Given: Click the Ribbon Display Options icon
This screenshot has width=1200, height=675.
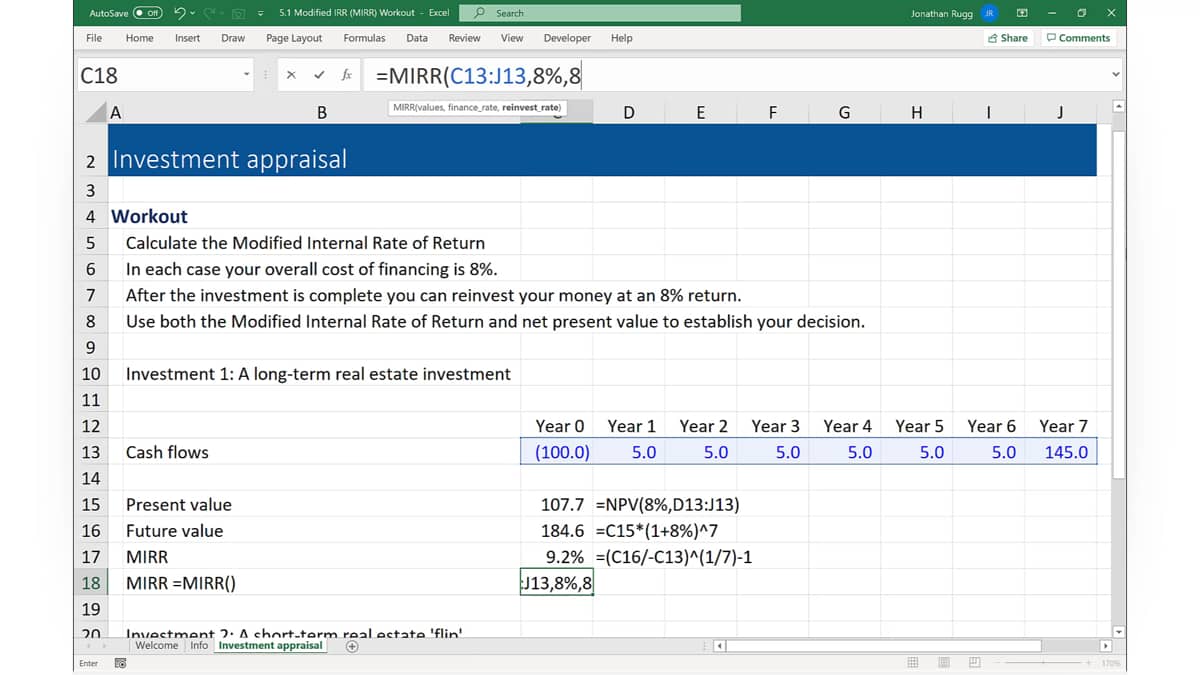Looking at the screenshot, I should click(1022, 13).
